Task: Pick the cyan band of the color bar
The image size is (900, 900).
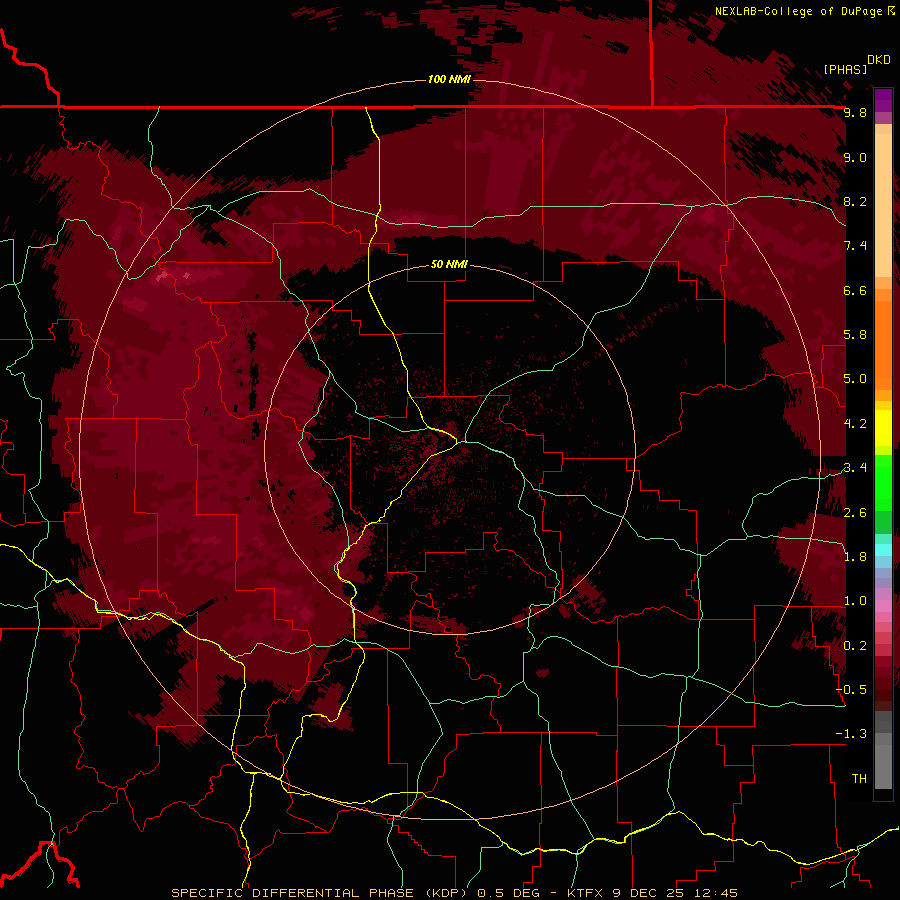Action: (x=883, y=550)
